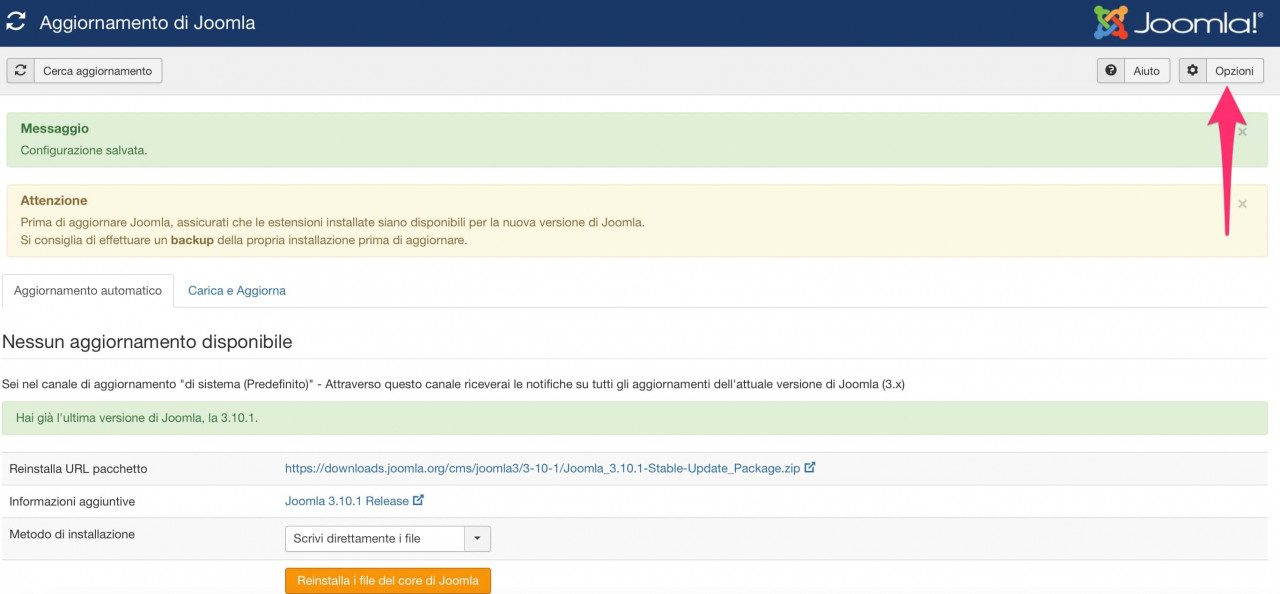The height and width of the screenshot is (594, 1280).
Task: Click the Joomla! logo
Action: (x=1178, y=23)
